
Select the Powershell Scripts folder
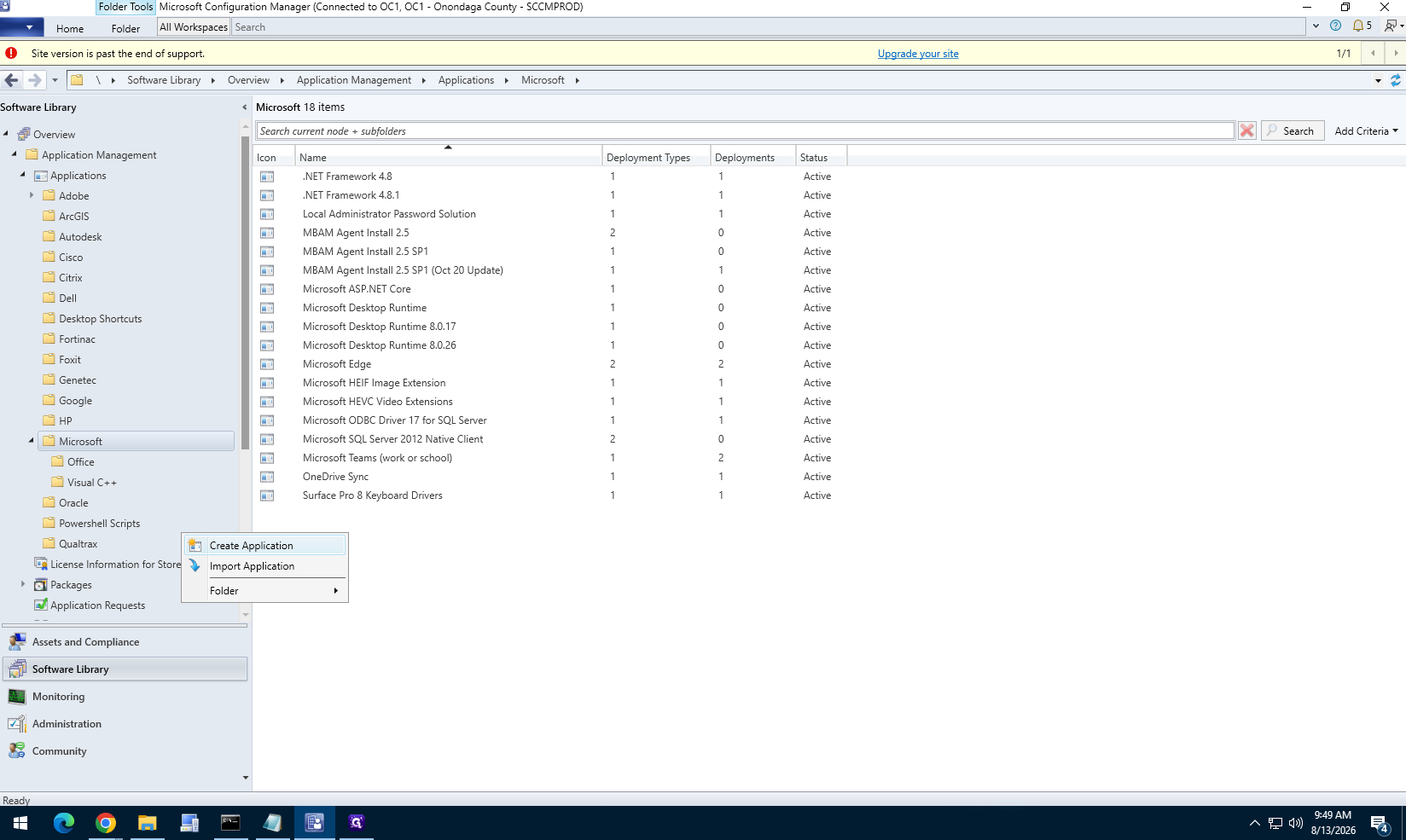point(99,523)
